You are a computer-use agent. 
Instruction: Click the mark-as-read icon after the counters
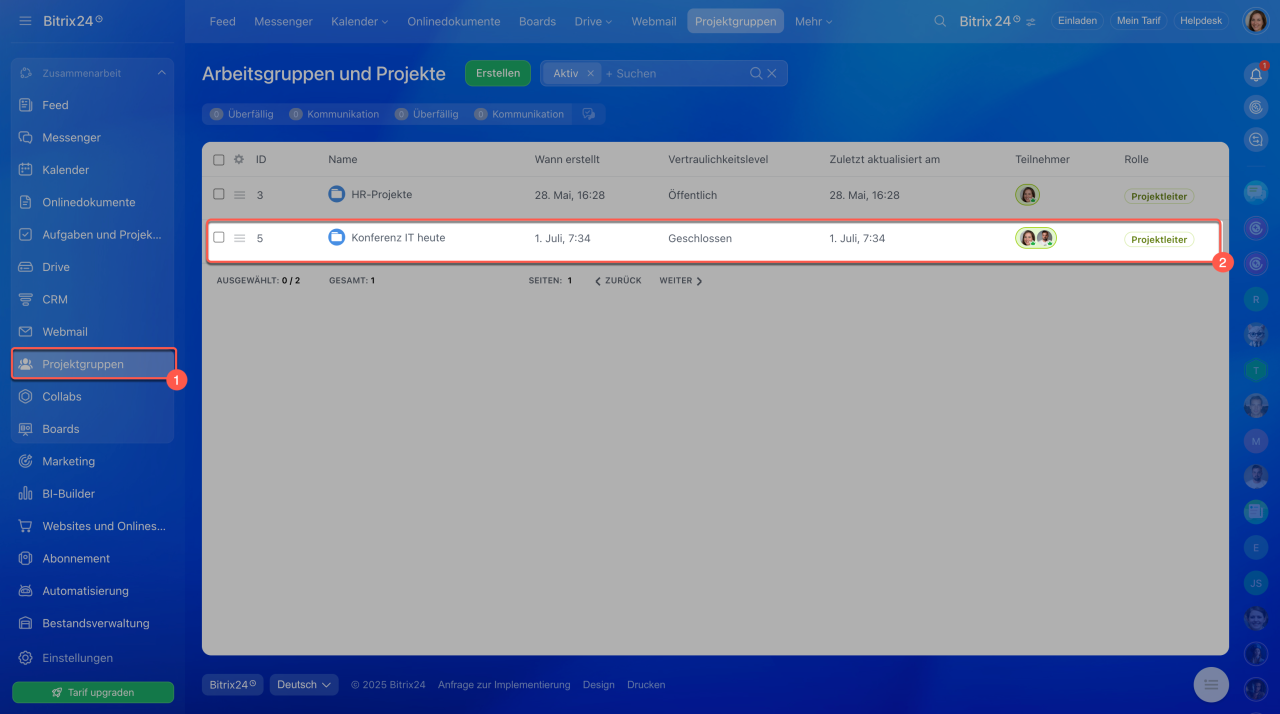tap(589, 114)
